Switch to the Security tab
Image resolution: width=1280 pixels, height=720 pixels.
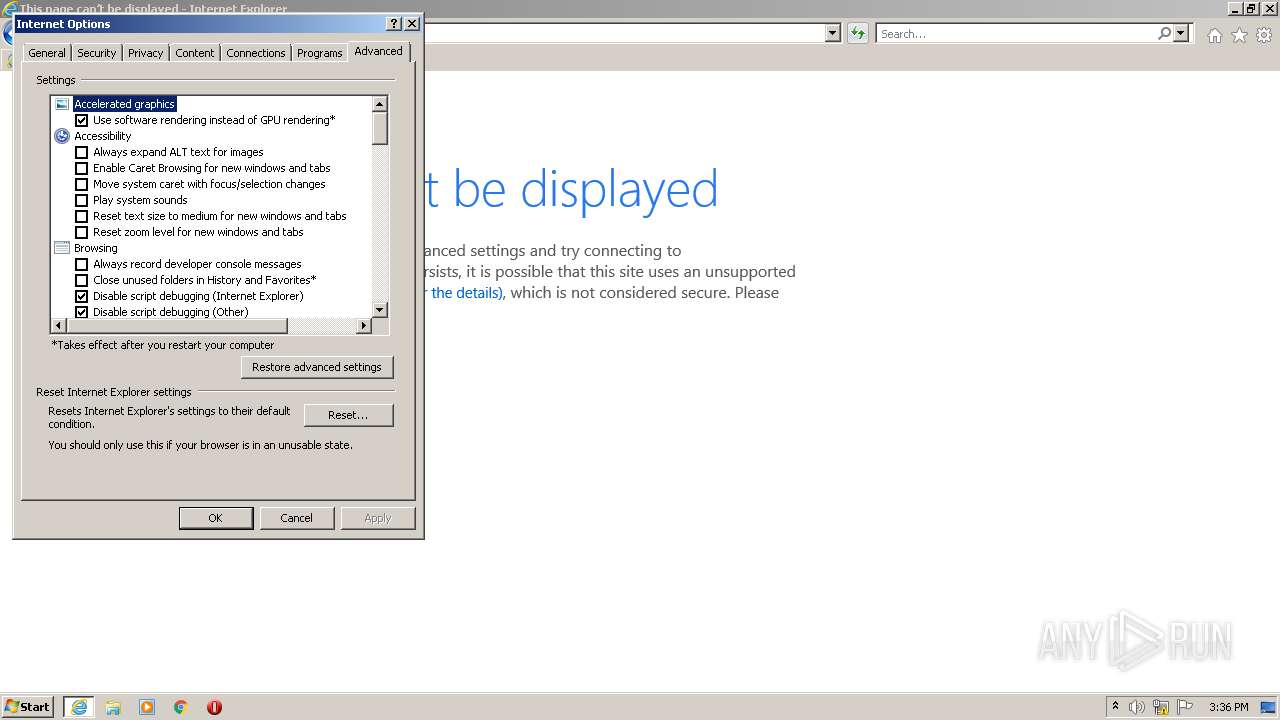(x=96, y=53)
